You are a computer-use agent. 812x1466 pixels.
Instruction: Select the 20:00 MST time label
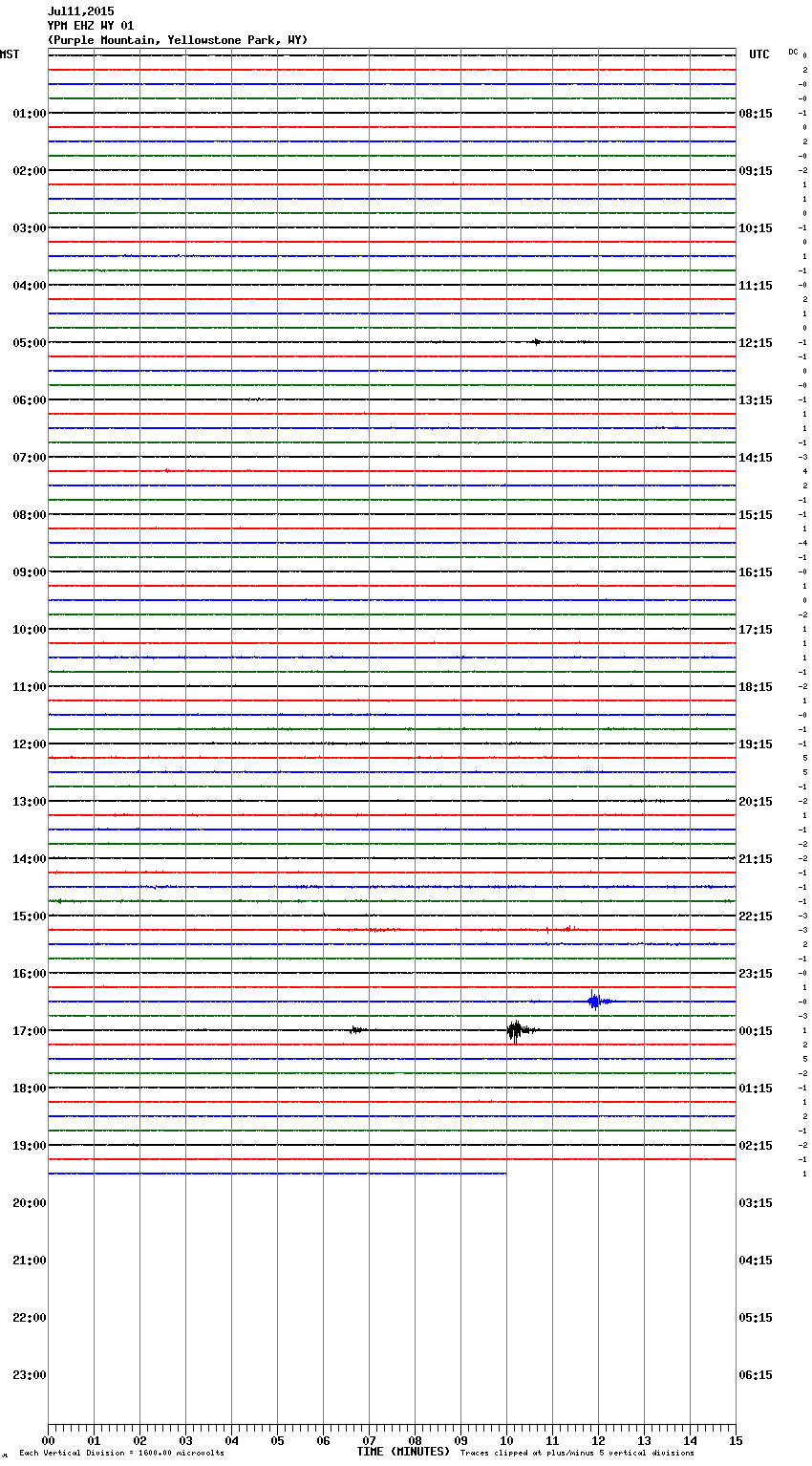30,1203
